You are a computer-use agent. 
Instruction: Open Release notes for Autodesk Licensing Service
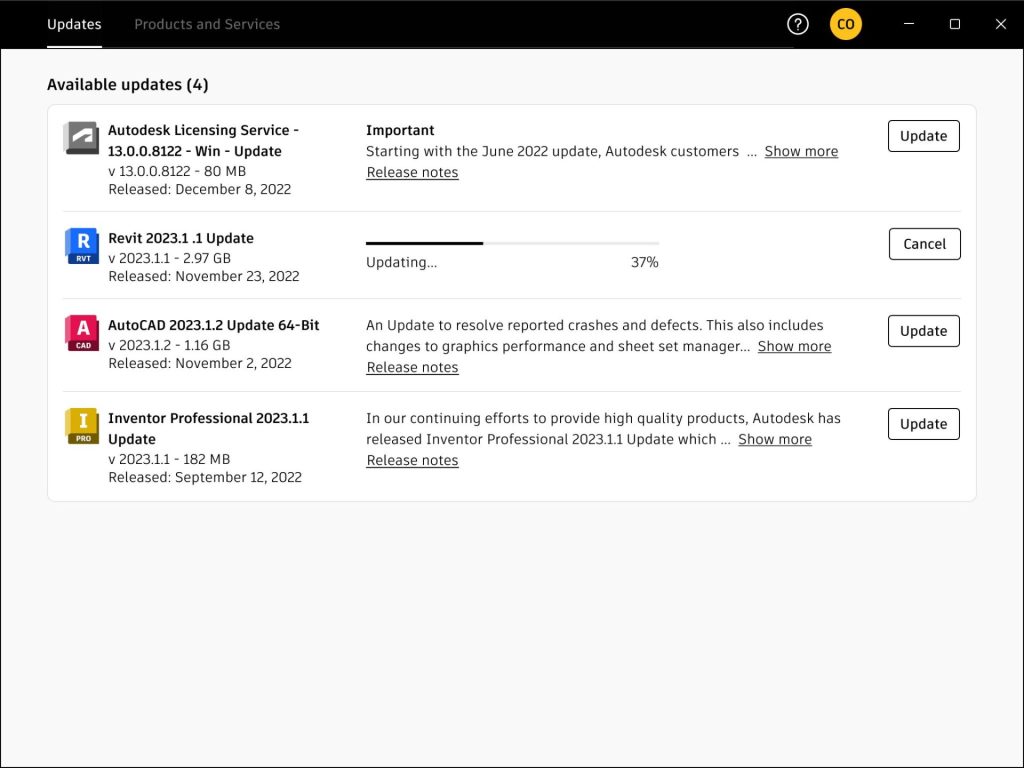[x=412, y=172]
